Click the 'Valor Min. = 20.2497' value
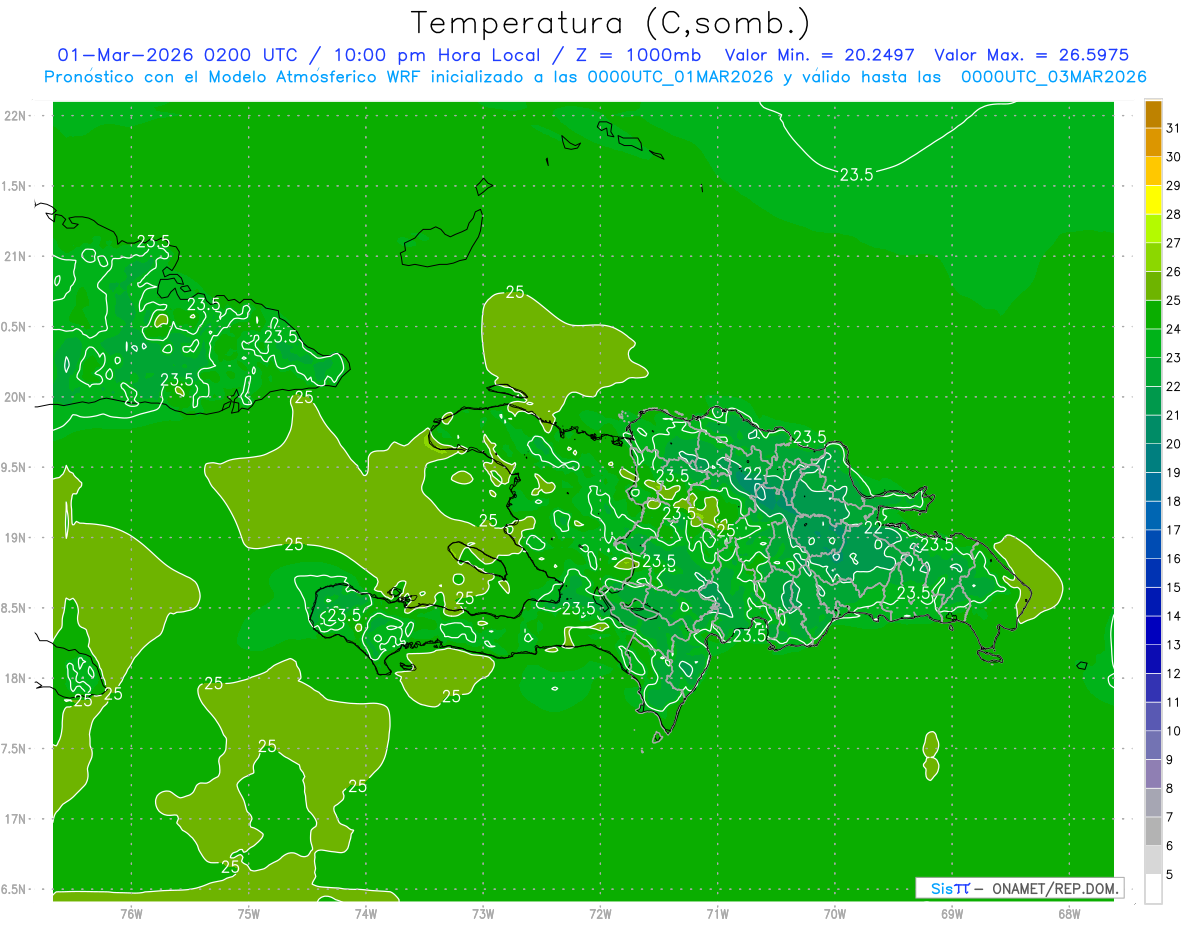Image resolution: width=1200 pixels, height=927 pixels. coord(819,55)
